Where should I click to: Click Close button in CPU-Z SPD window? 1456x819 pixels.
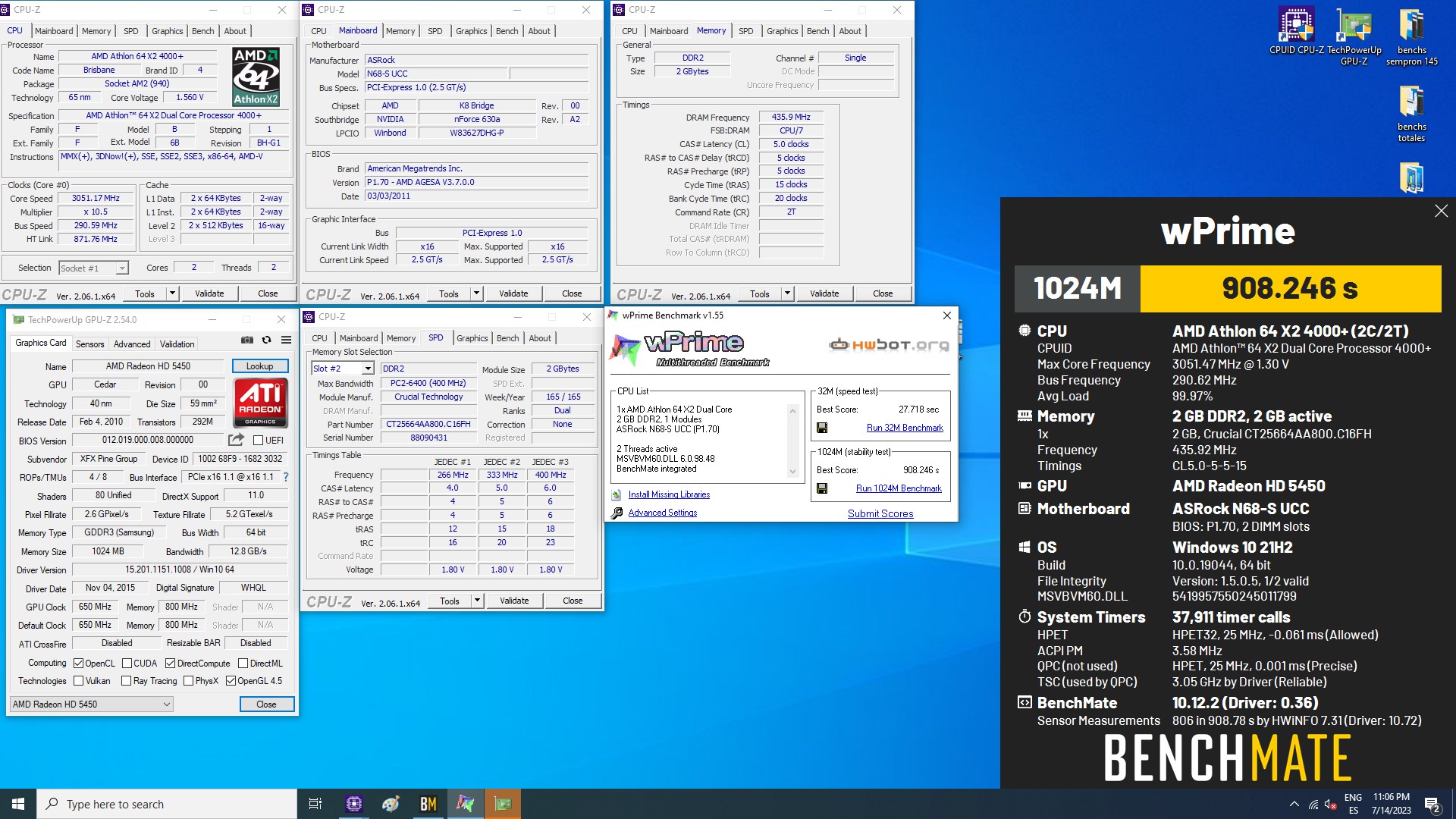coord(573,601)
